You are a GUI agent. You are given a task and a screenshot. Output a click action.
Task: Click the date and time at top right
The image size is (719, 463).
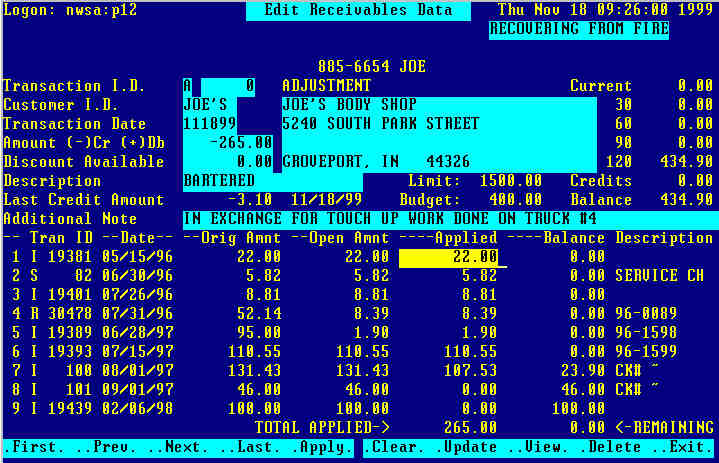[x=605, y=10]
